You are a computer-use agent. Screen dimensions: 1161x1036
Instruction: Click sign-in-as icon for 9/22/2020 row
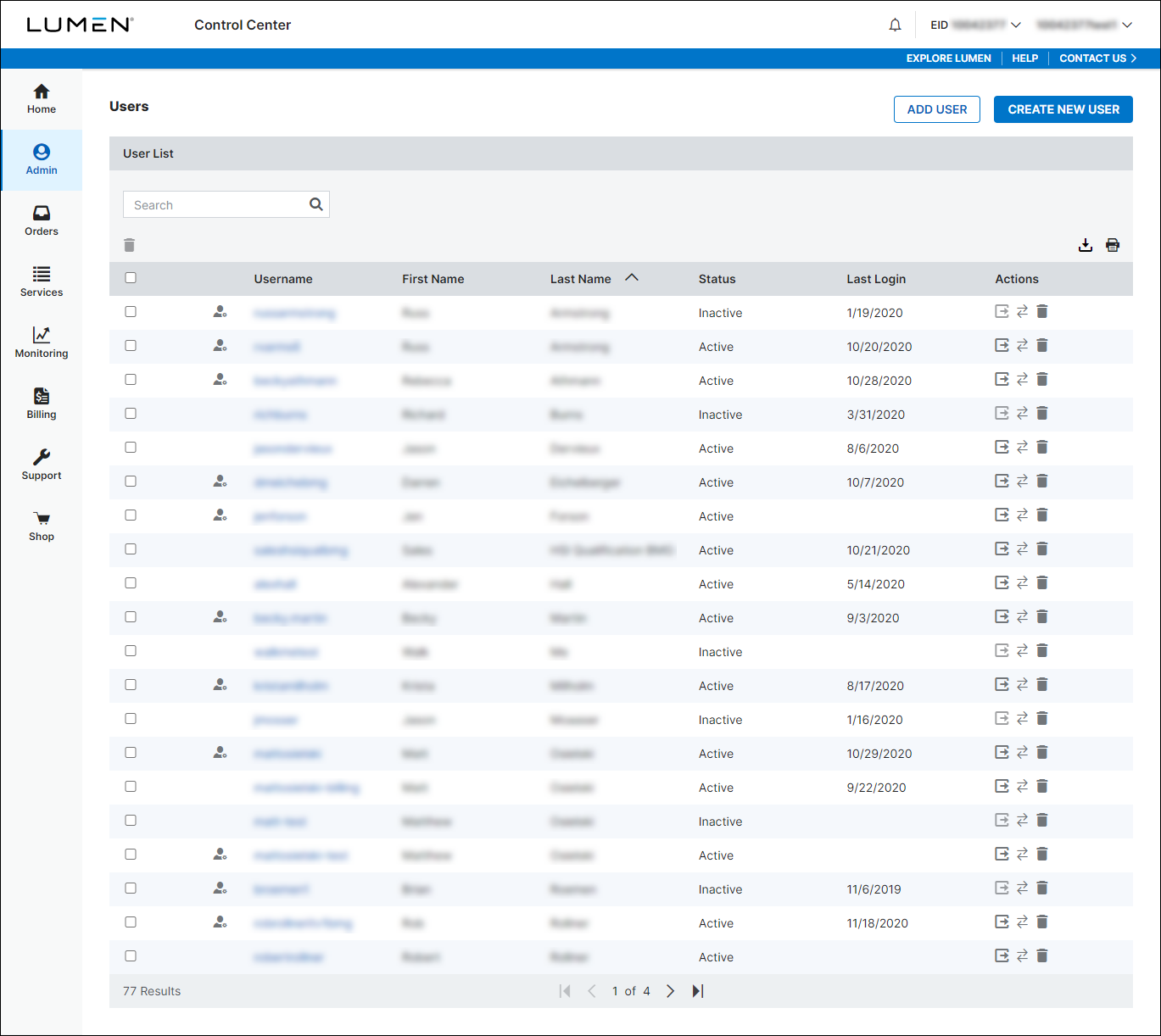coord(1002,786)
